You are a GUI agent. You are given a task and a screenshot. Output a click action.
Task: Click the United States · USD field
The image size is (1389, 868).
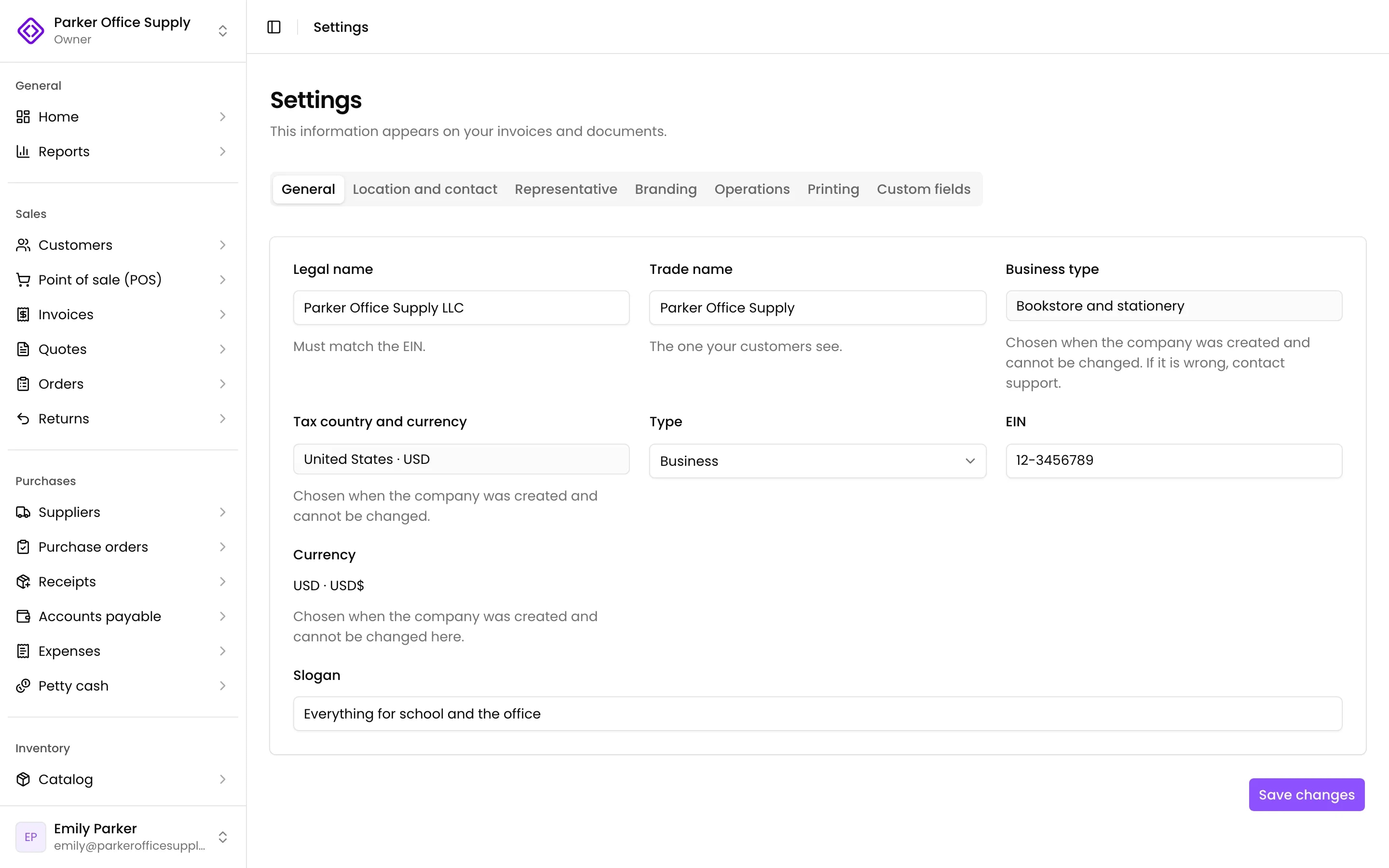pos(461,459)
